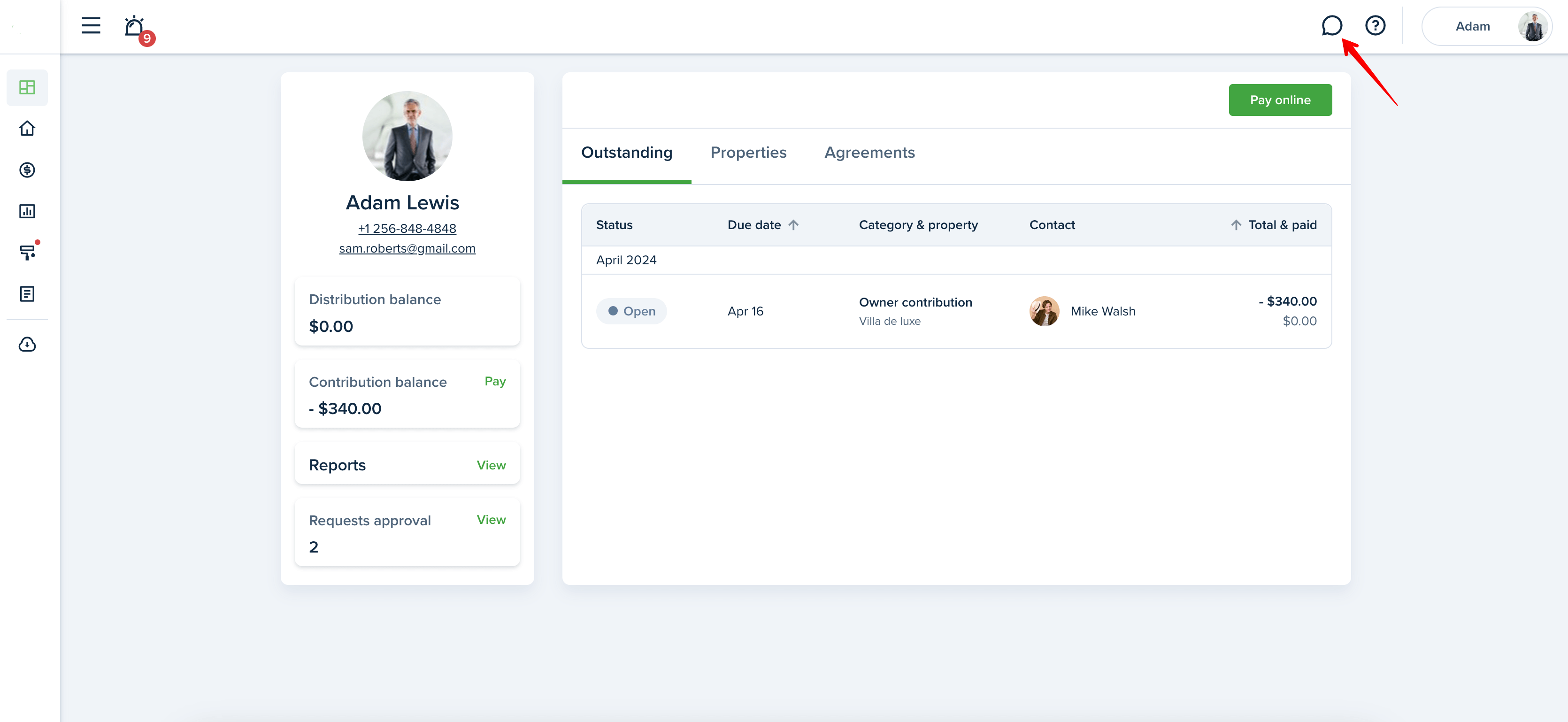Click the Adam Lewis name heading
This screenshot has height=722, width=1568.
coord(402,203)
